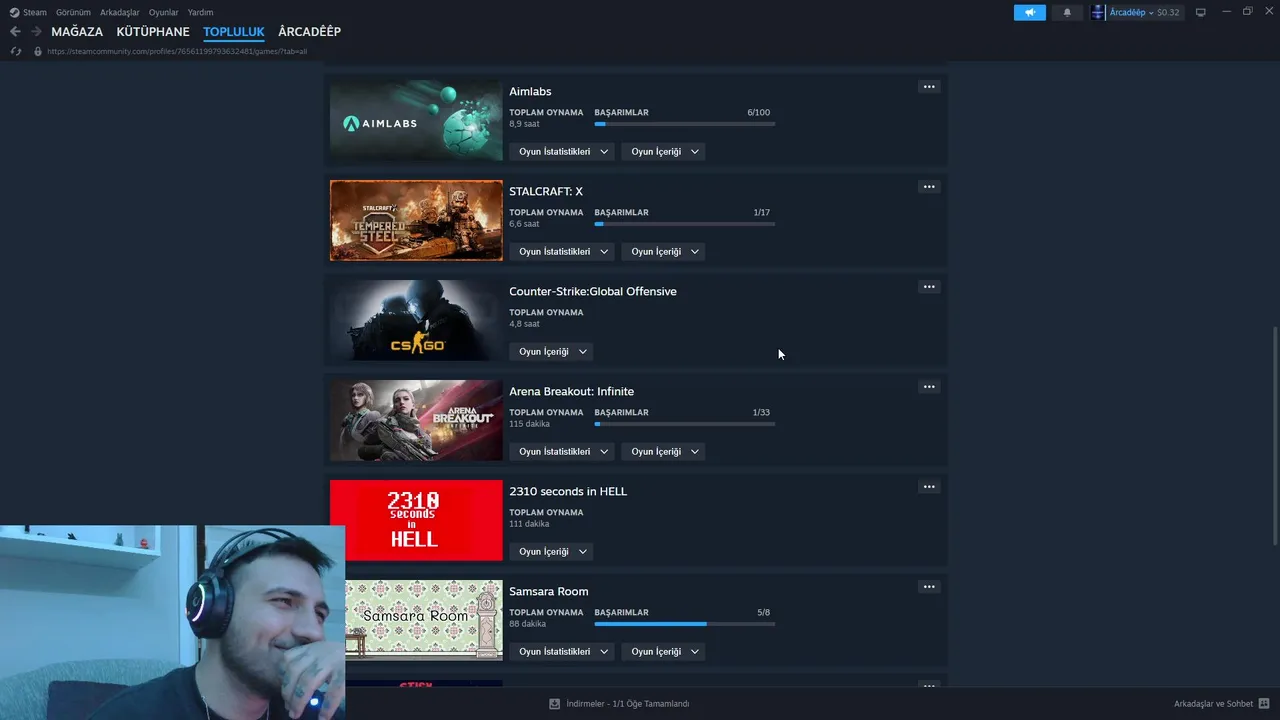Open the ÀRCADÉÊP profile tab

(x=310, y=32)
